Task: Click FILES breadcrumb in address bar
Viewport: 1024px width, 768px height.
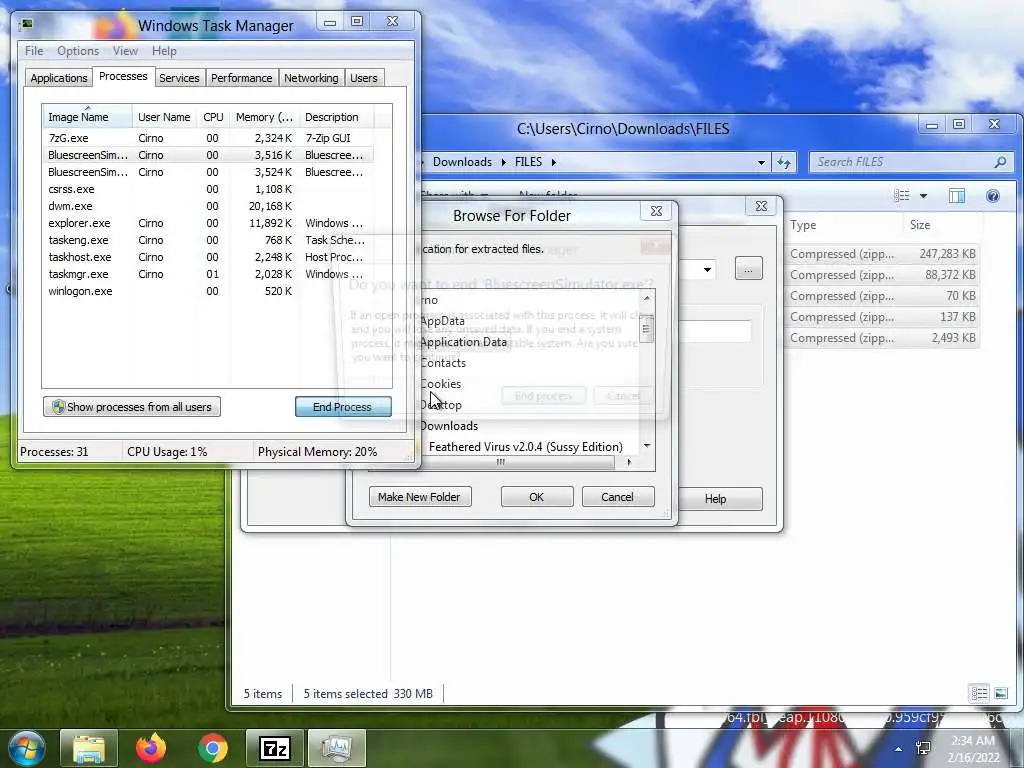Action: coord(528,162)
